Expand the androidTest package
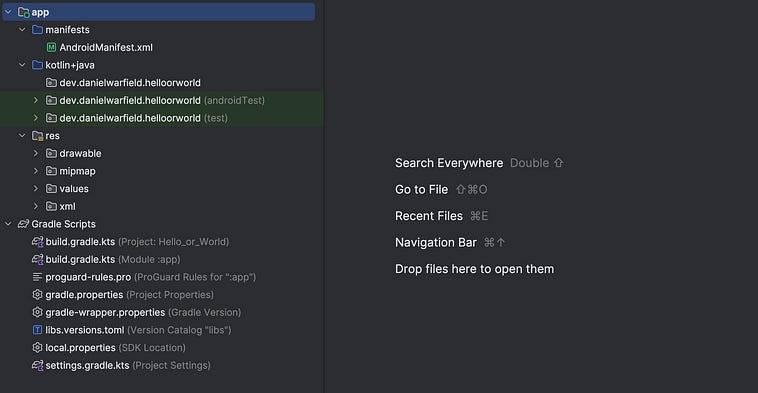 pos(36,100)
